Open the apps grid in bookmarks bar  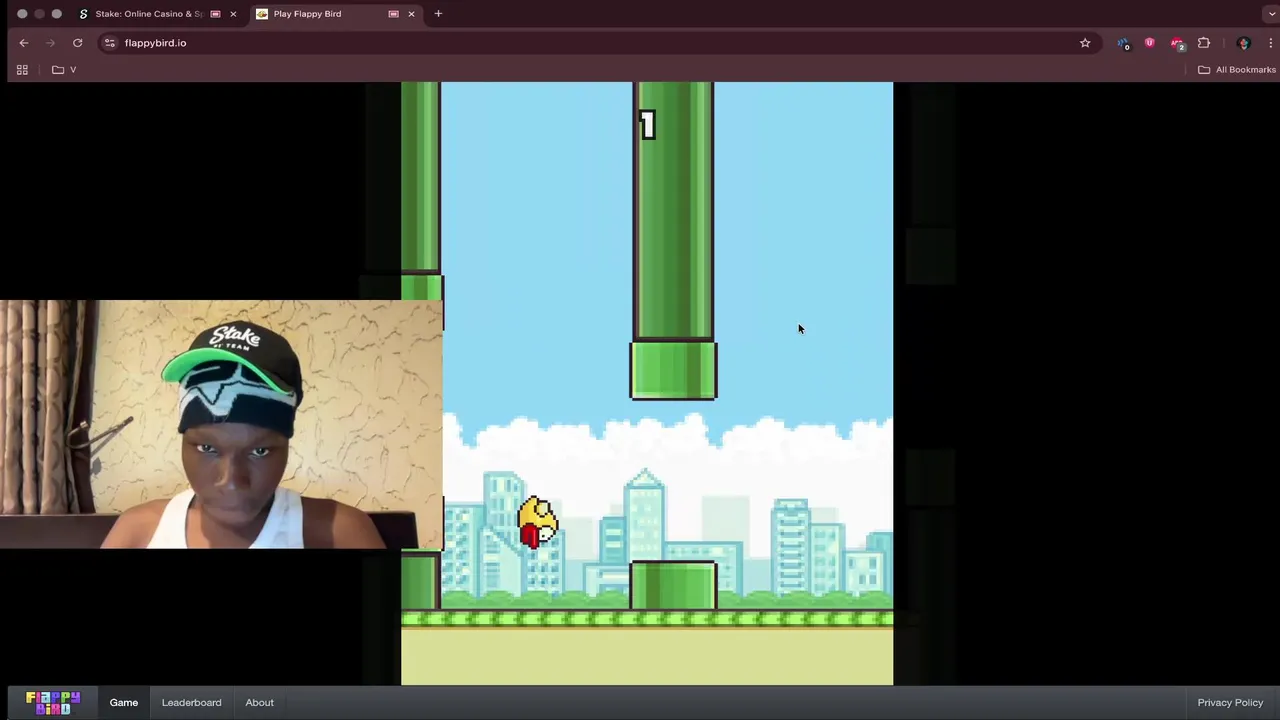22,70
